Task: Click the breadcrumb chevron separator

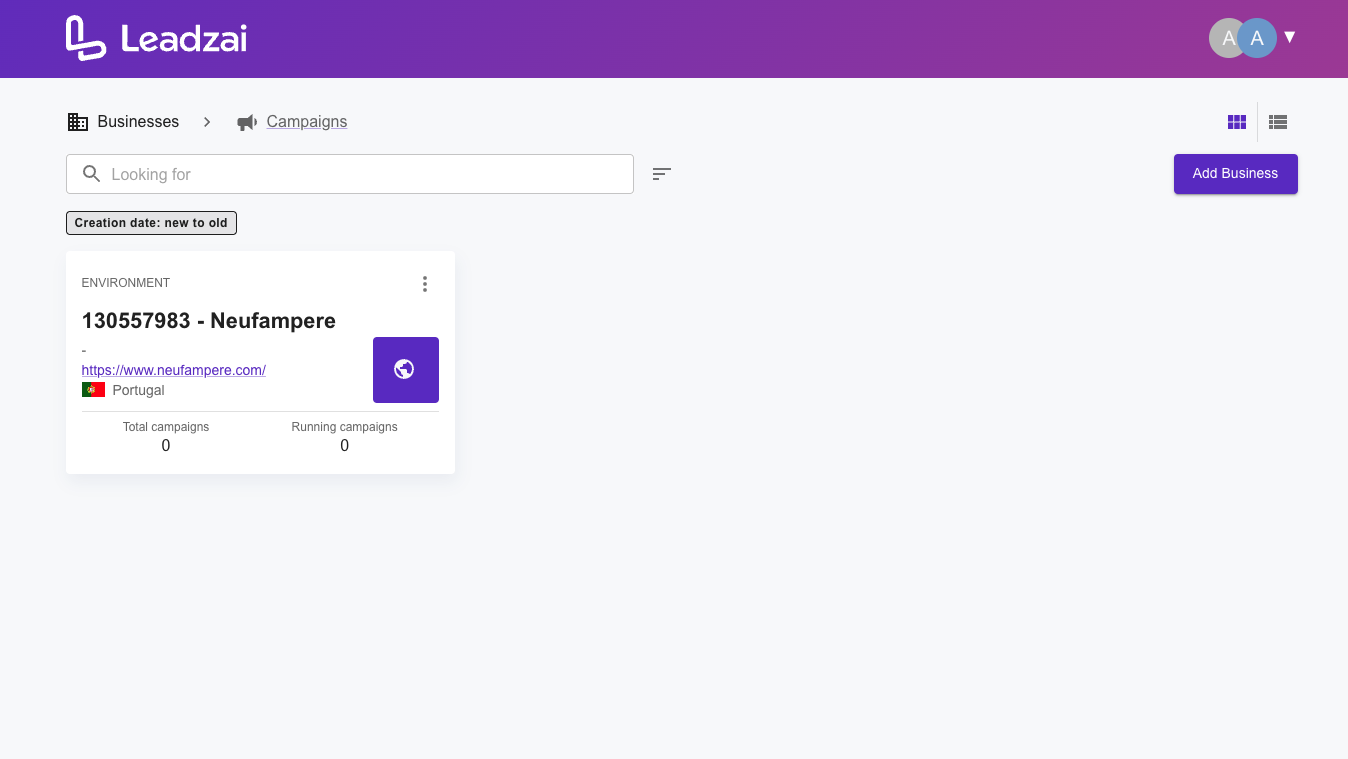Action: tap(207, 122)
